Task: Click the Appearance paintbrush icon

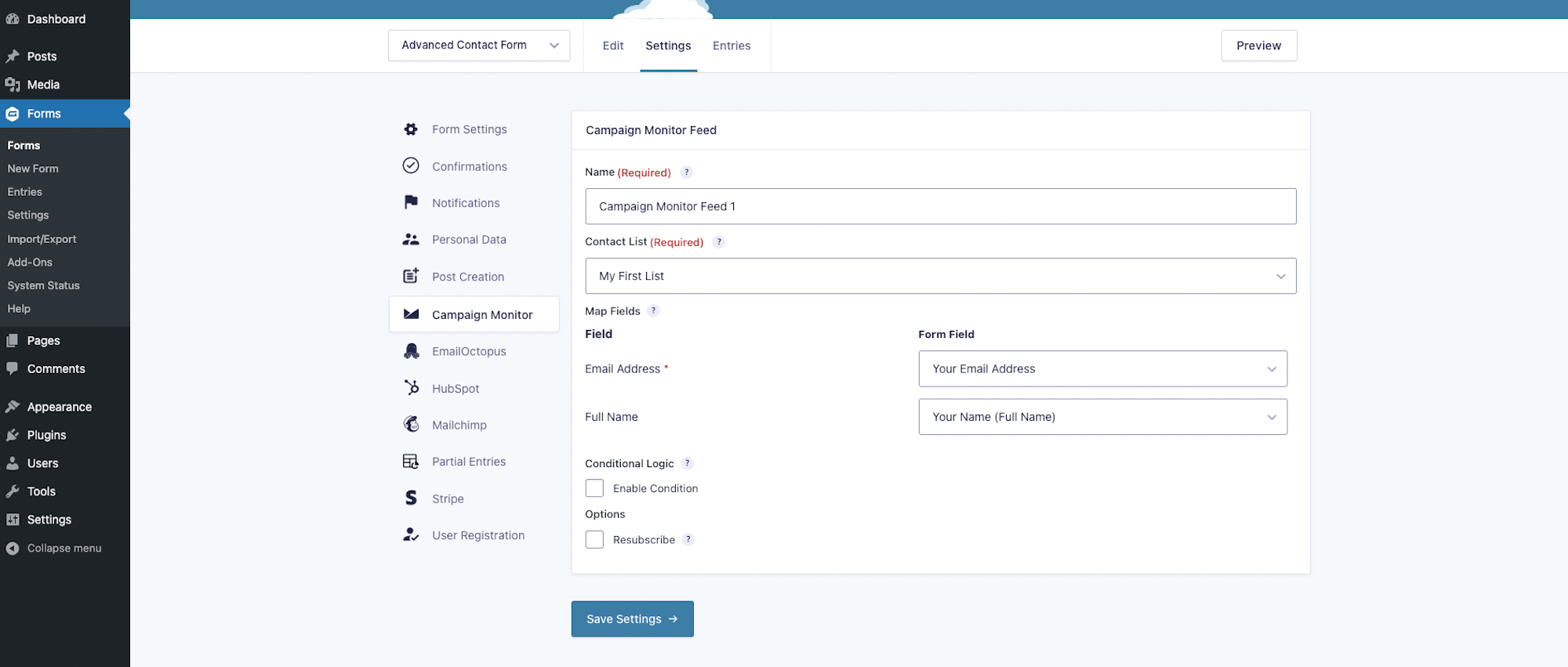Action: 13,407
